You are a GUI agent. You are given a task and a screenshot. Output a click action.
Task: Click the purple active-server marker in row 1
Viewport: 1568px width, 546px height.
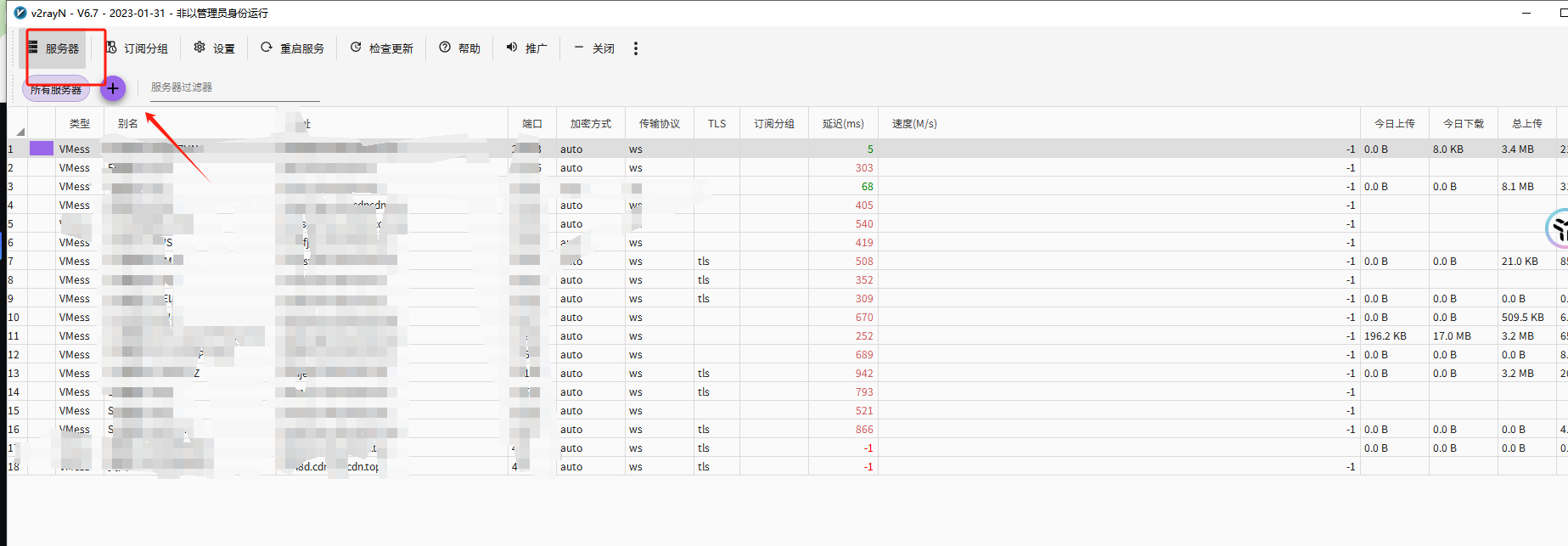pos(42,149)
